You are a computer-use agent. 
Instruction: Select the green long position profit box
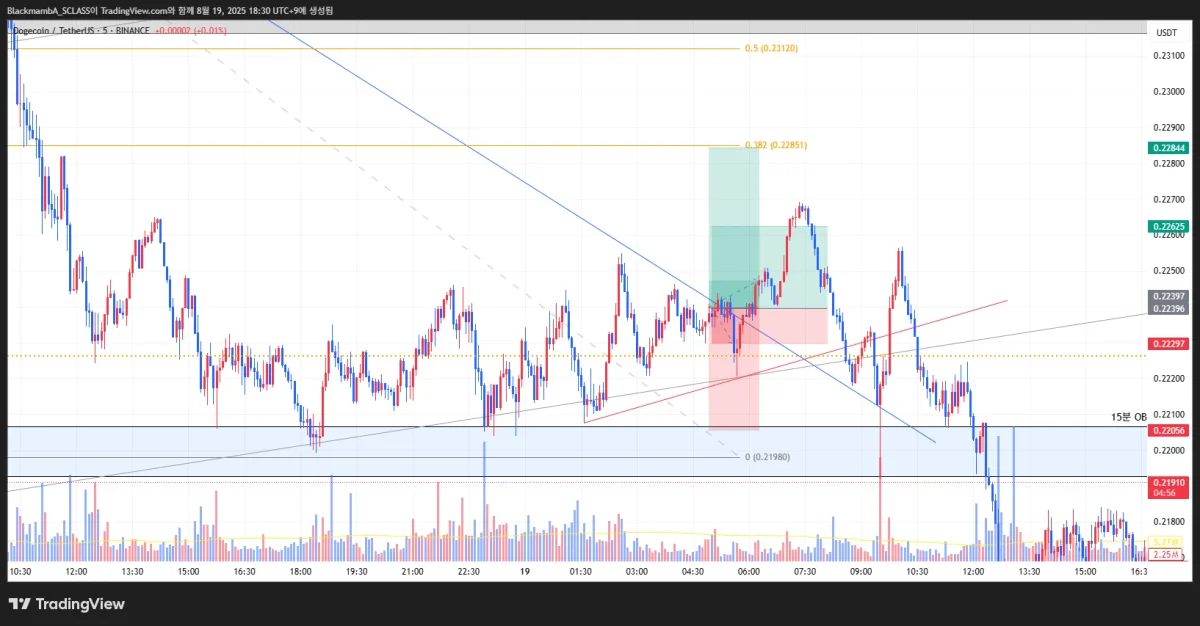click(734, 228)
